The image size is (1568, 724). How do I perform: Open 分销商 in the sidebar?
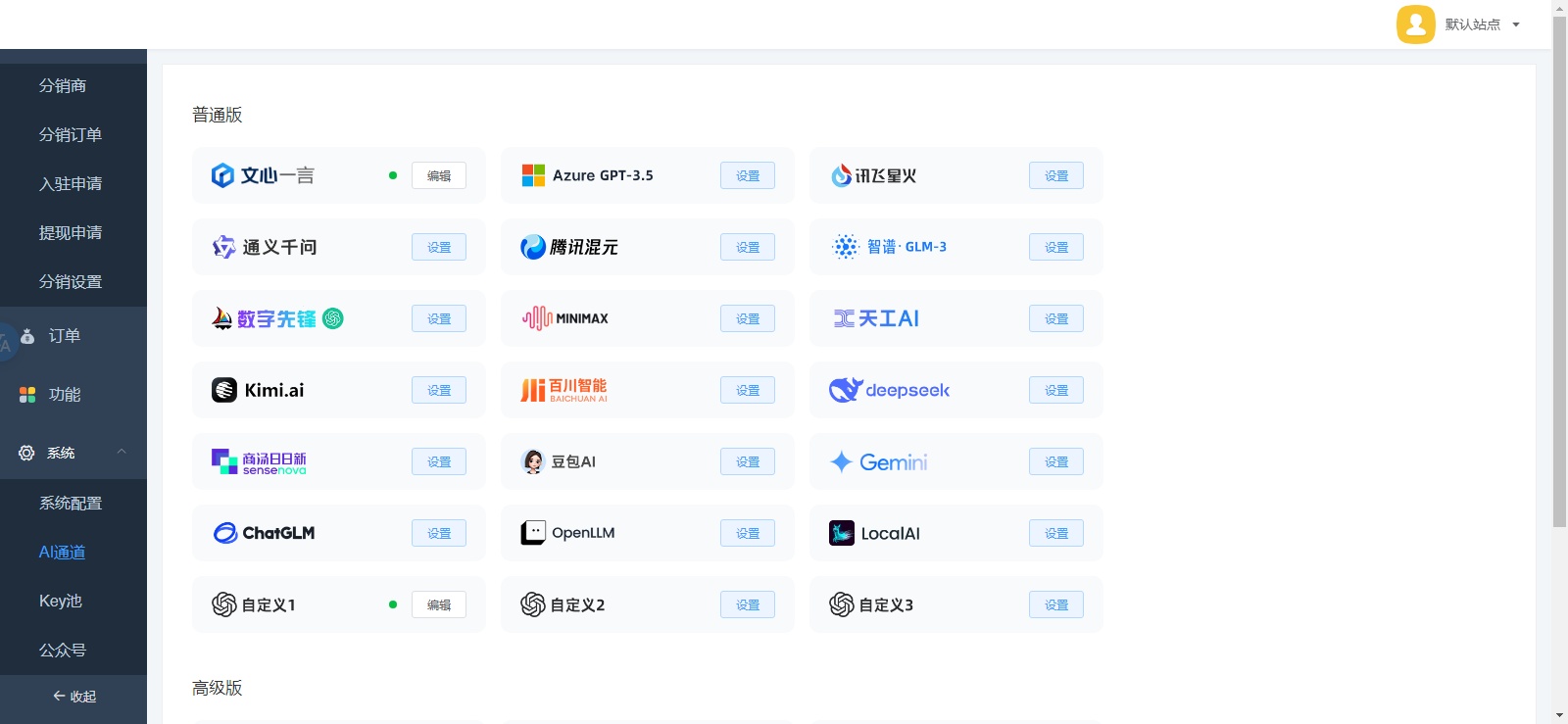[x=63, y=86]
